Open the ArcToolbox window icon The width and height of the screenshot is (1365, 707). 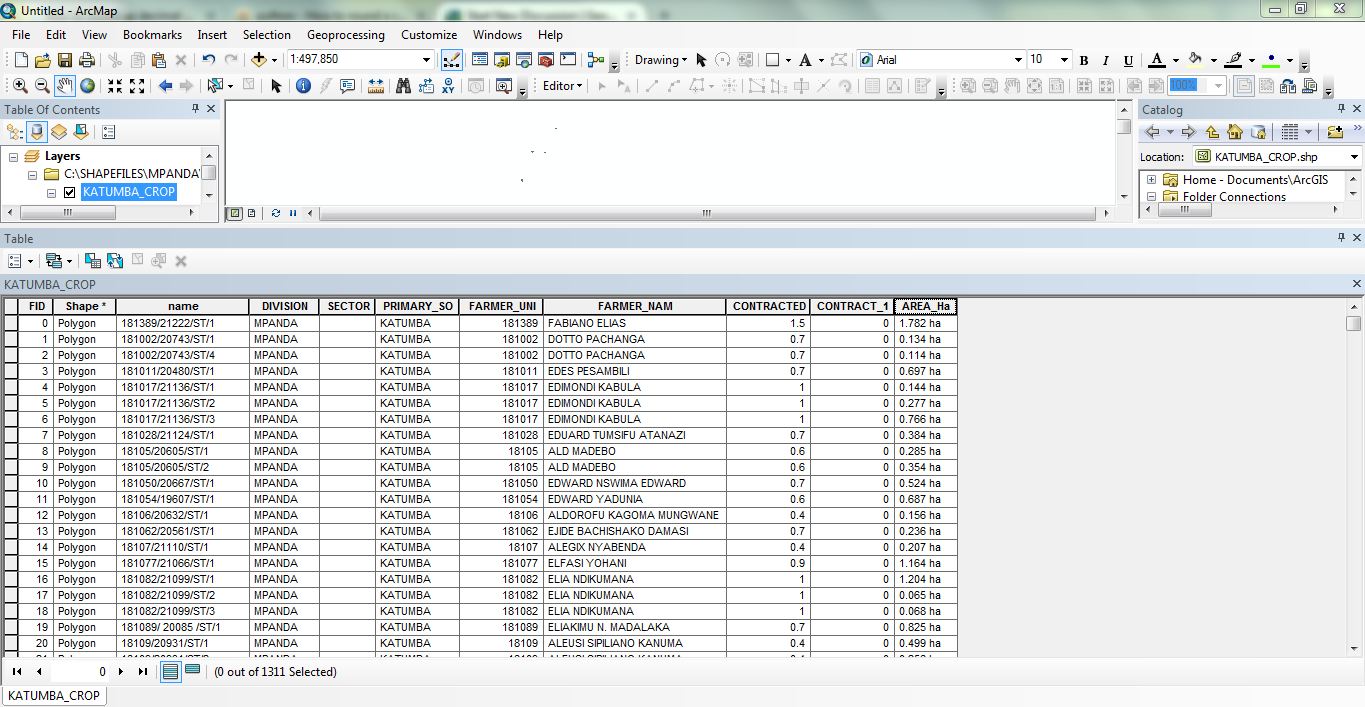coord(546,60)
